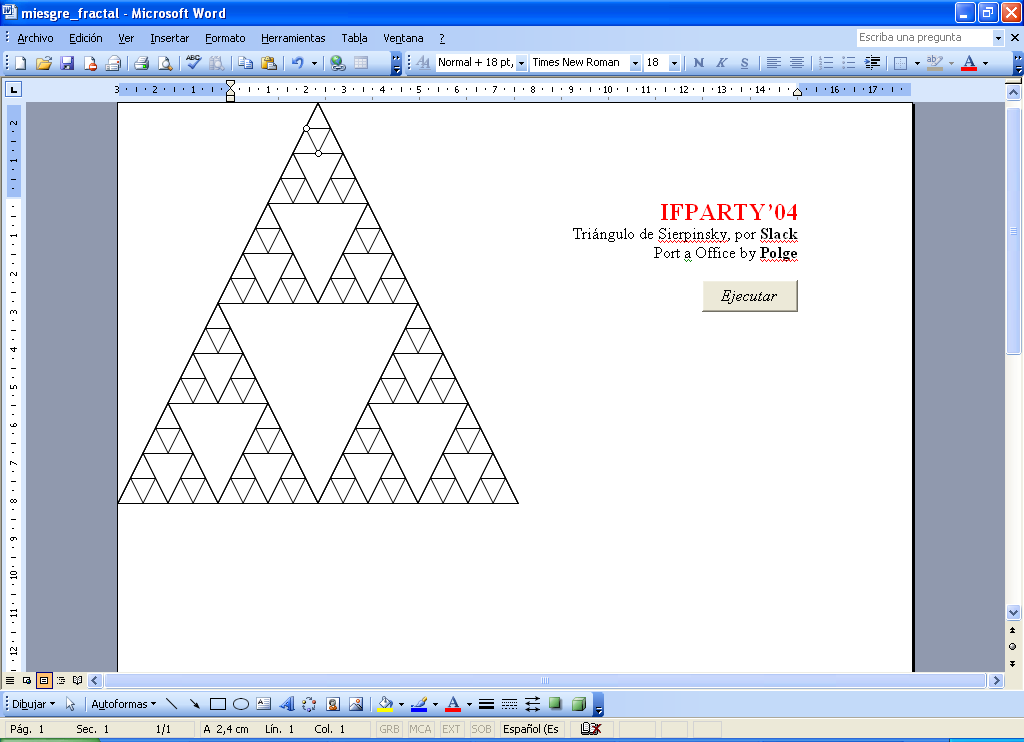
Task: Open the Insertar menu
Action: click(x=169, y=38)
